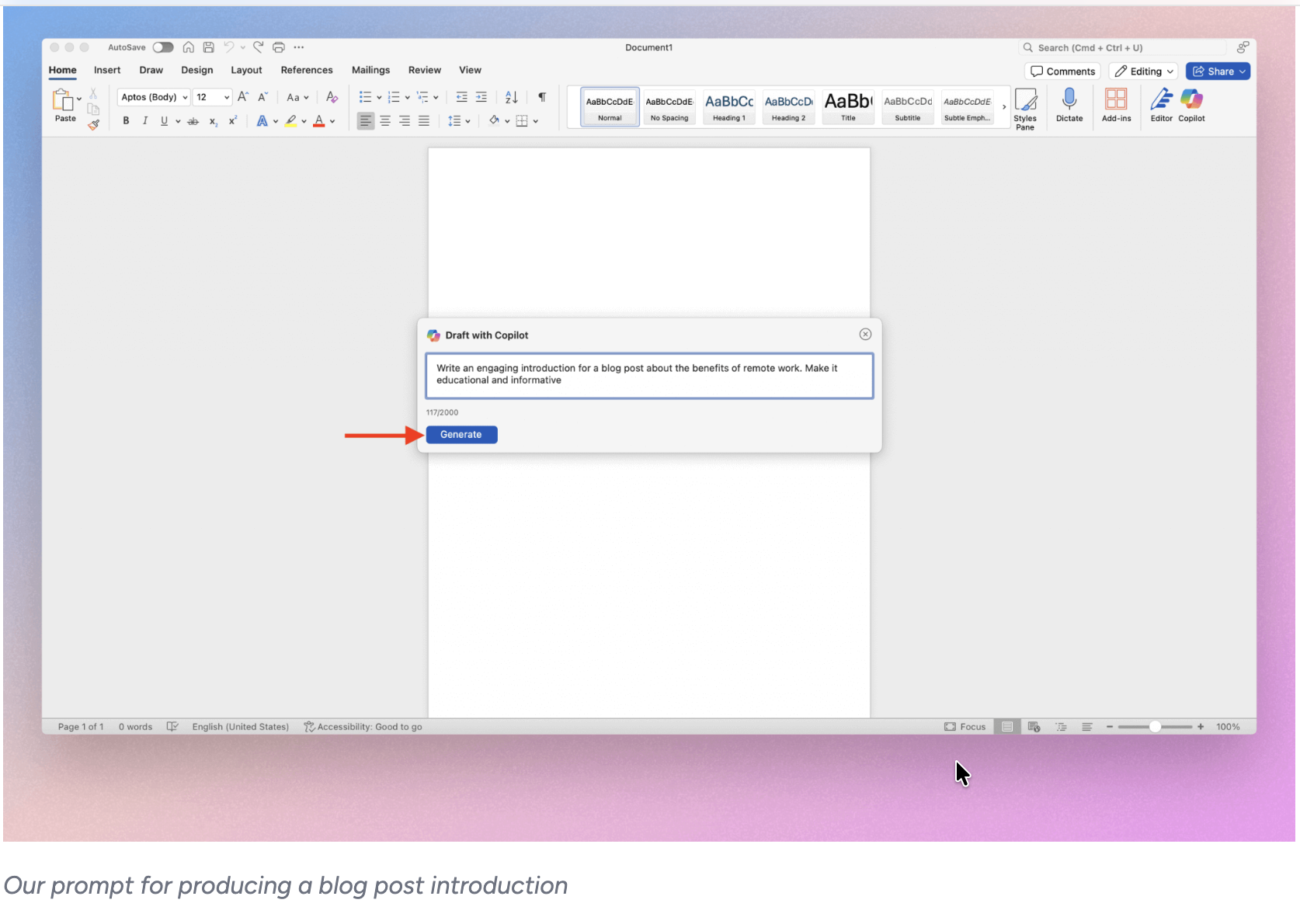Open the font size dropdown
This screenshot has height=924, width=1300.
(x=212, y=97)
